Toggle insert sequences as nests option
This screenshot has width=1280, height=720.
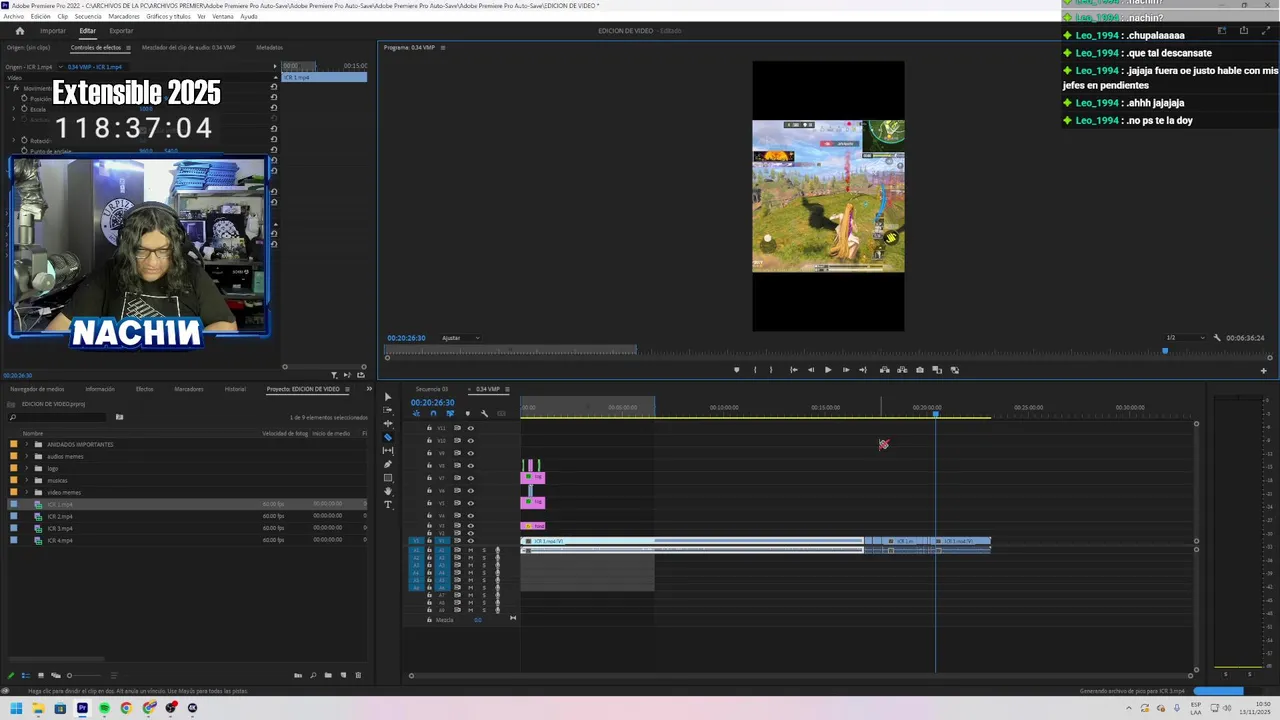click(416, 413)
